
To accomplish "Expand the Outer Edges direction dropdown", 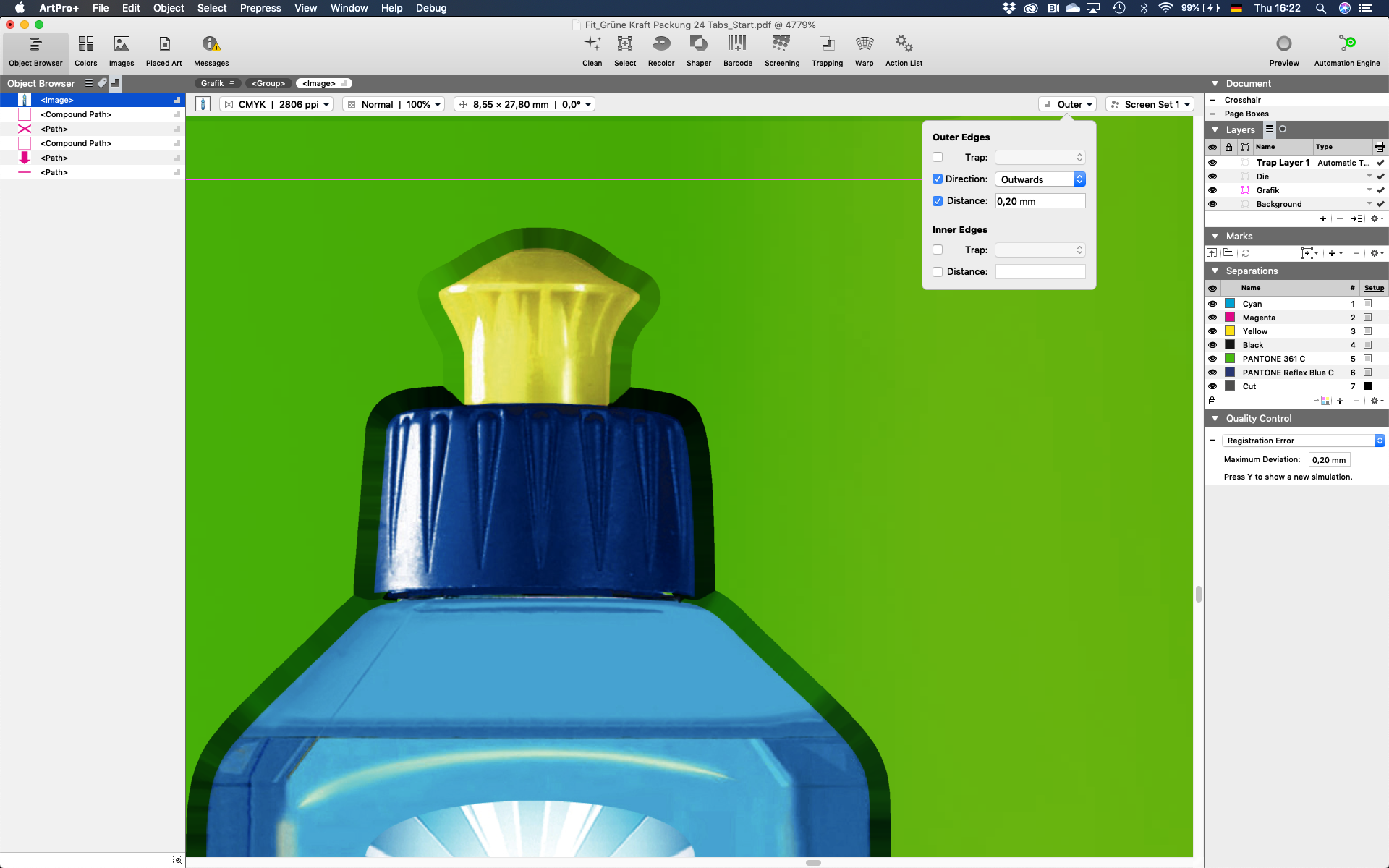I will pyautogui.click(x=1079, y=179).
